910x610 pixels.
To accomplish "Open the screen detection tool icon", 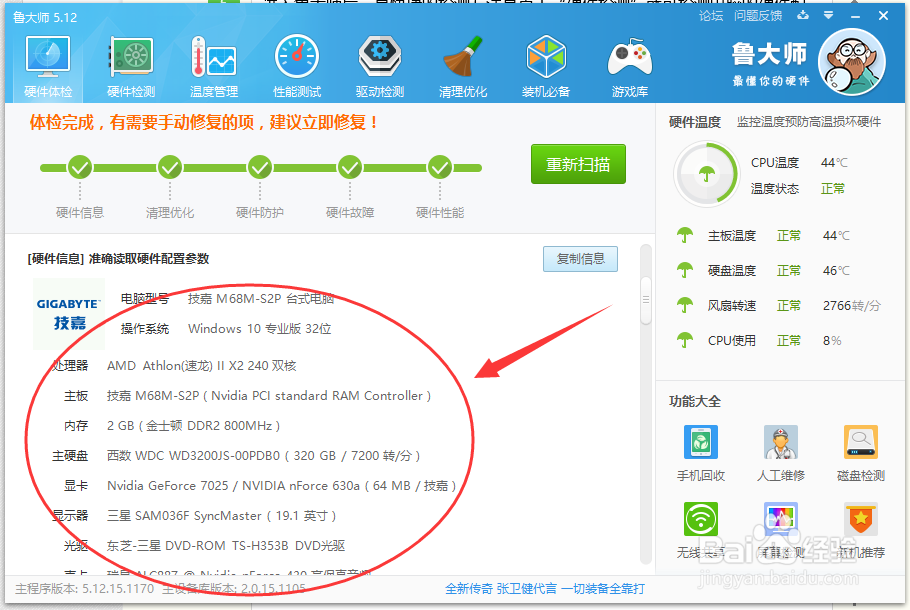I will point(781,519).
